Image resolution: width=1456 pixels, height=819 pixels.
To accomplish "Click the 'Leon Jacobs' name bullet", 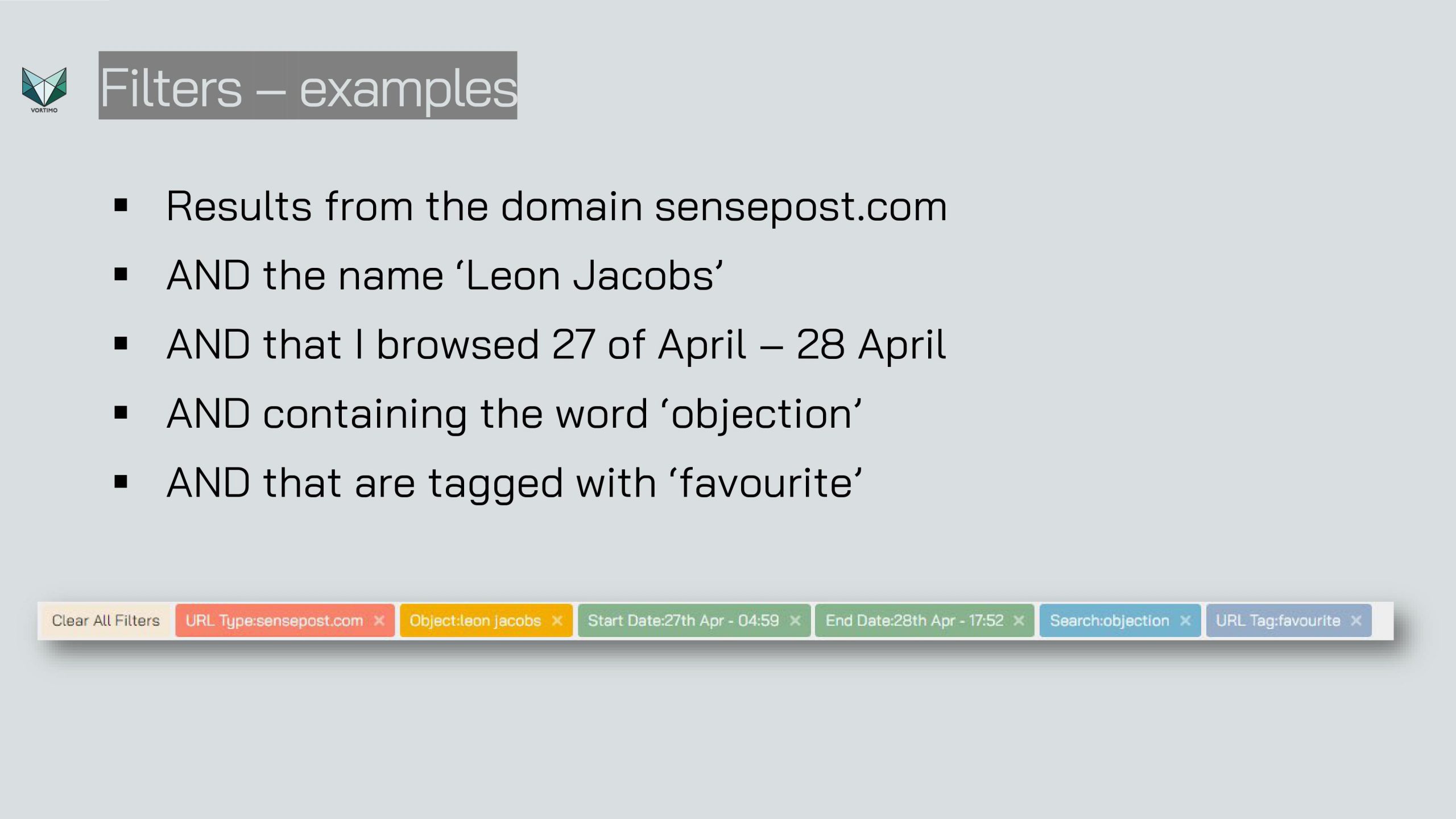I will (445, 276).
